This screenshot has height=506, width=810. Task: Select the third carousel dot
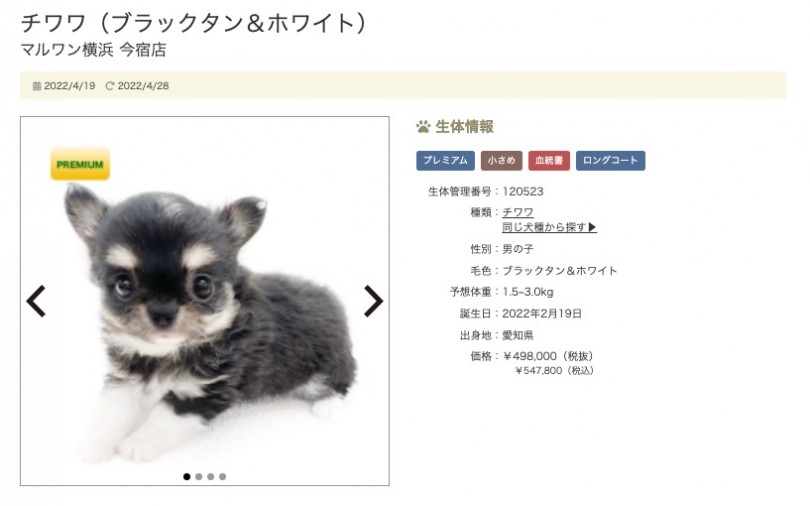tap(211, 477)
